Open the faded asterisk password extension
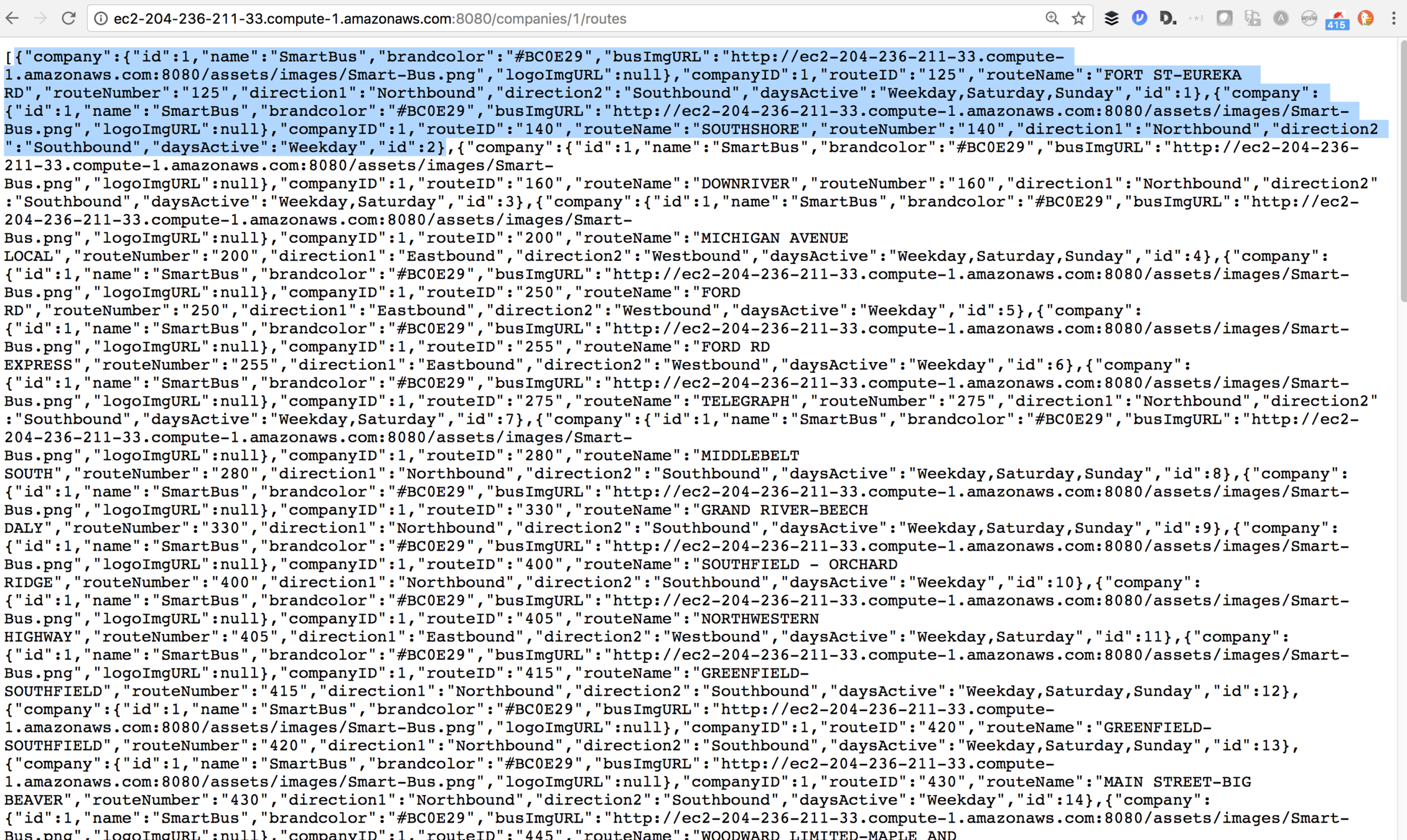Screen dimensions: 1407x840 point(1195,19)
